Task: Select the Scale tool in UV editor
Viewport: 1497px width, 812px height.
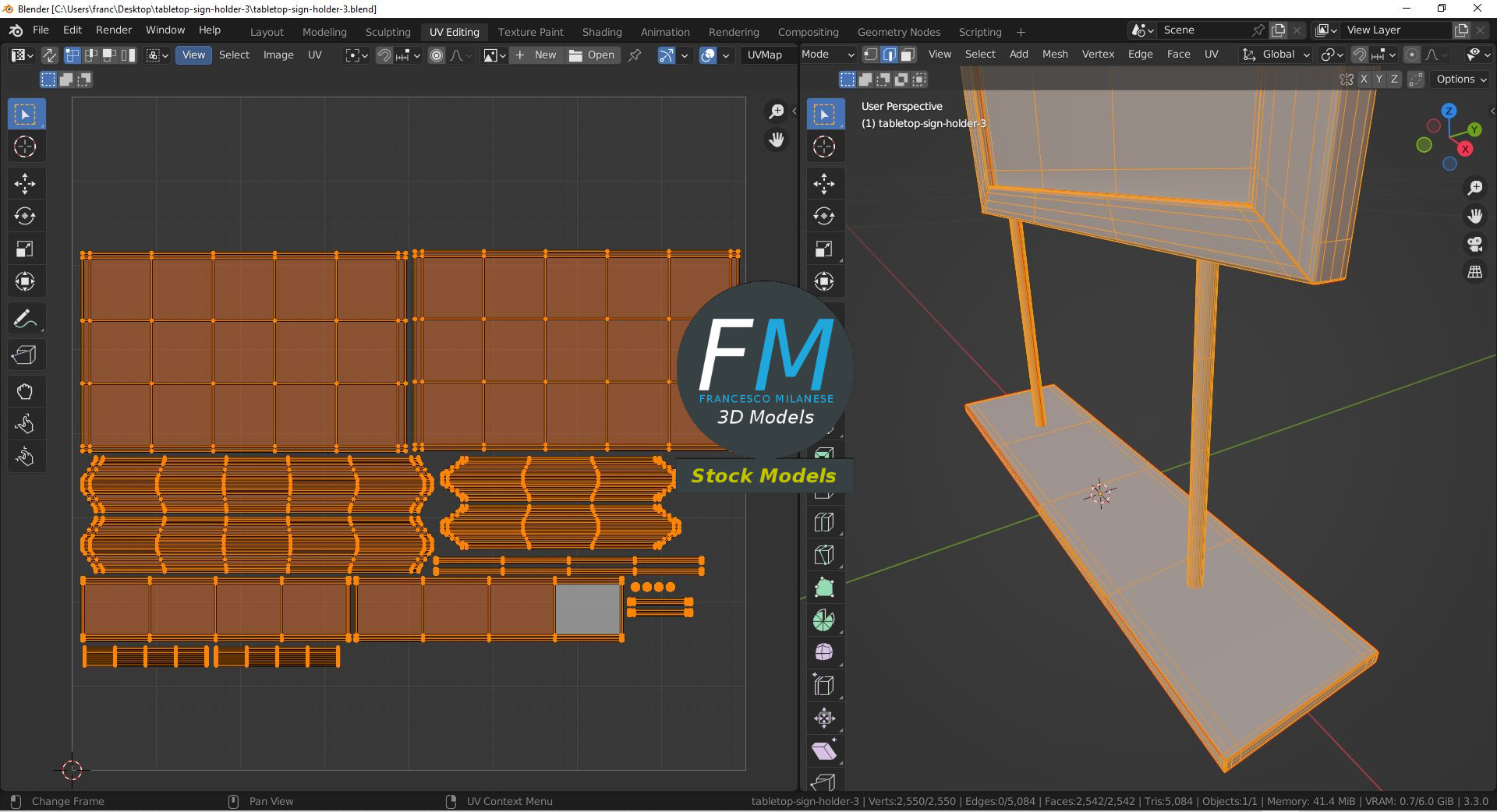Action: coord(25,249)
